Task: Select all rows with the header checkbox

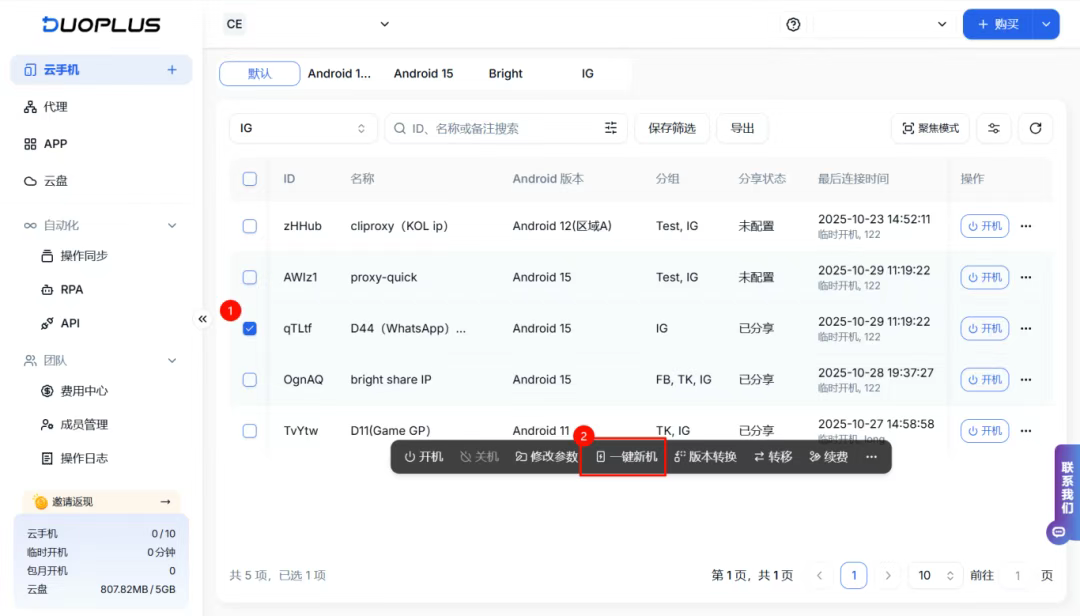Action: point(249,178)
